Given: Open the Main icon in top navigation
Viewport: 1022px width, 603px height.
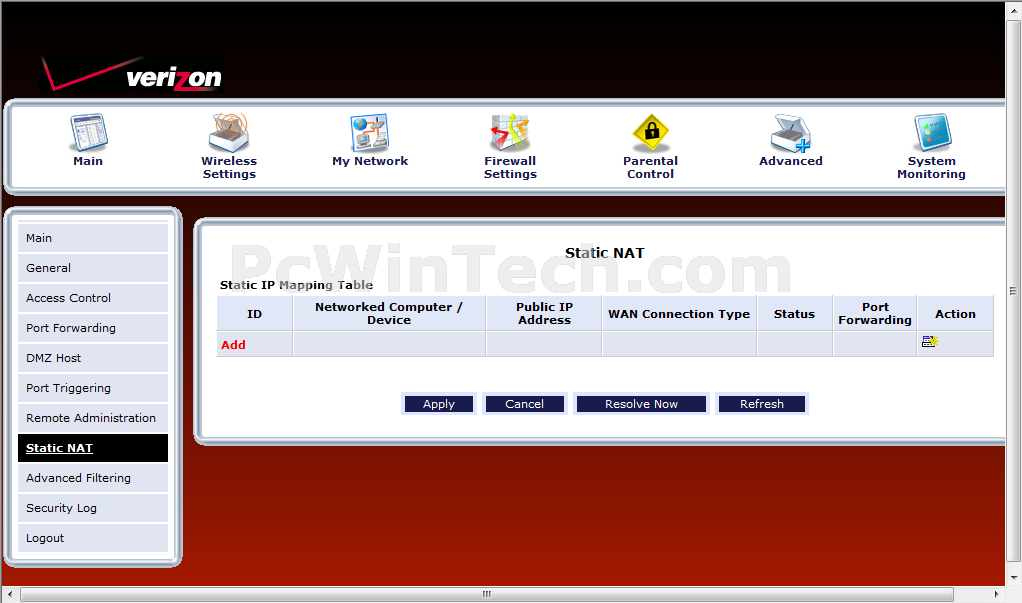Looking at the screenshot, I should (89, 132).
